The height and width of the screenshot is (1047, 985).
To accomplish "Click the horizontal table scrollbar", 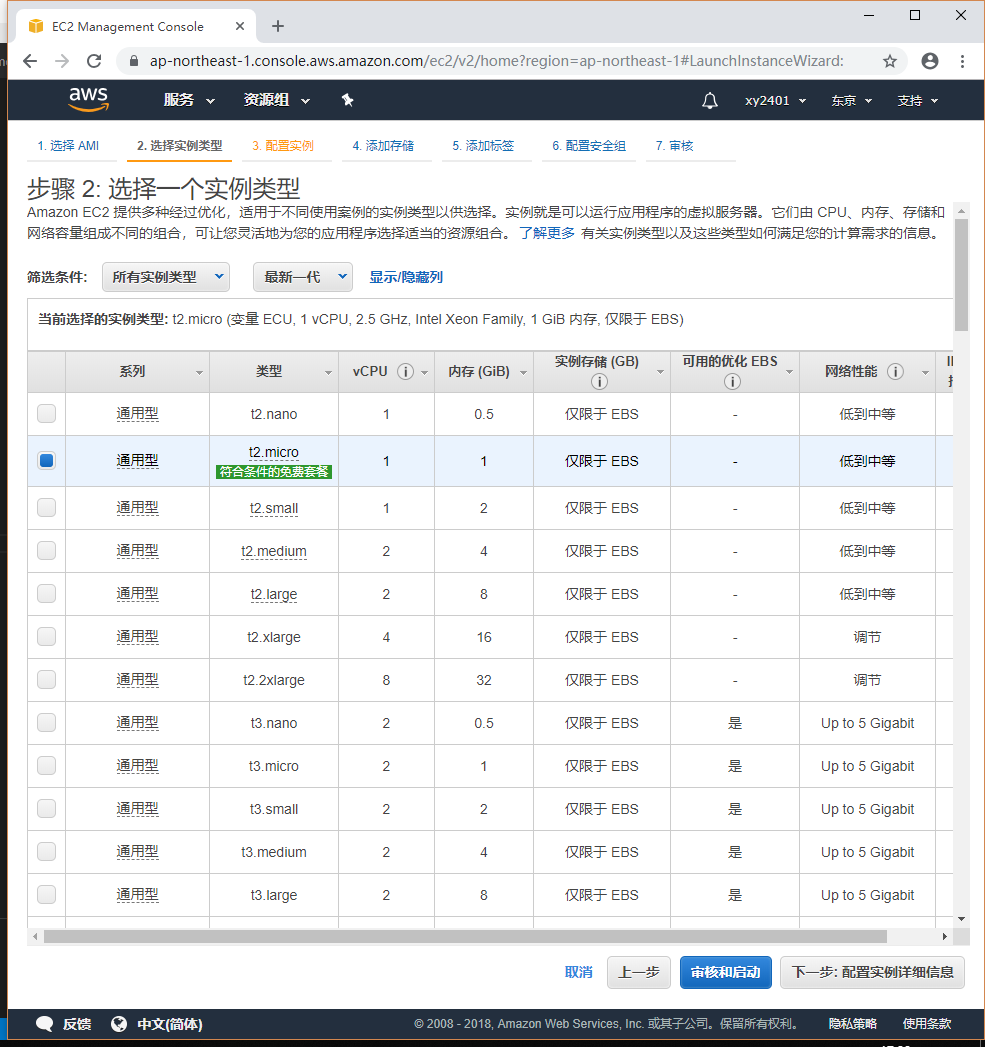I will coord(465,937).
